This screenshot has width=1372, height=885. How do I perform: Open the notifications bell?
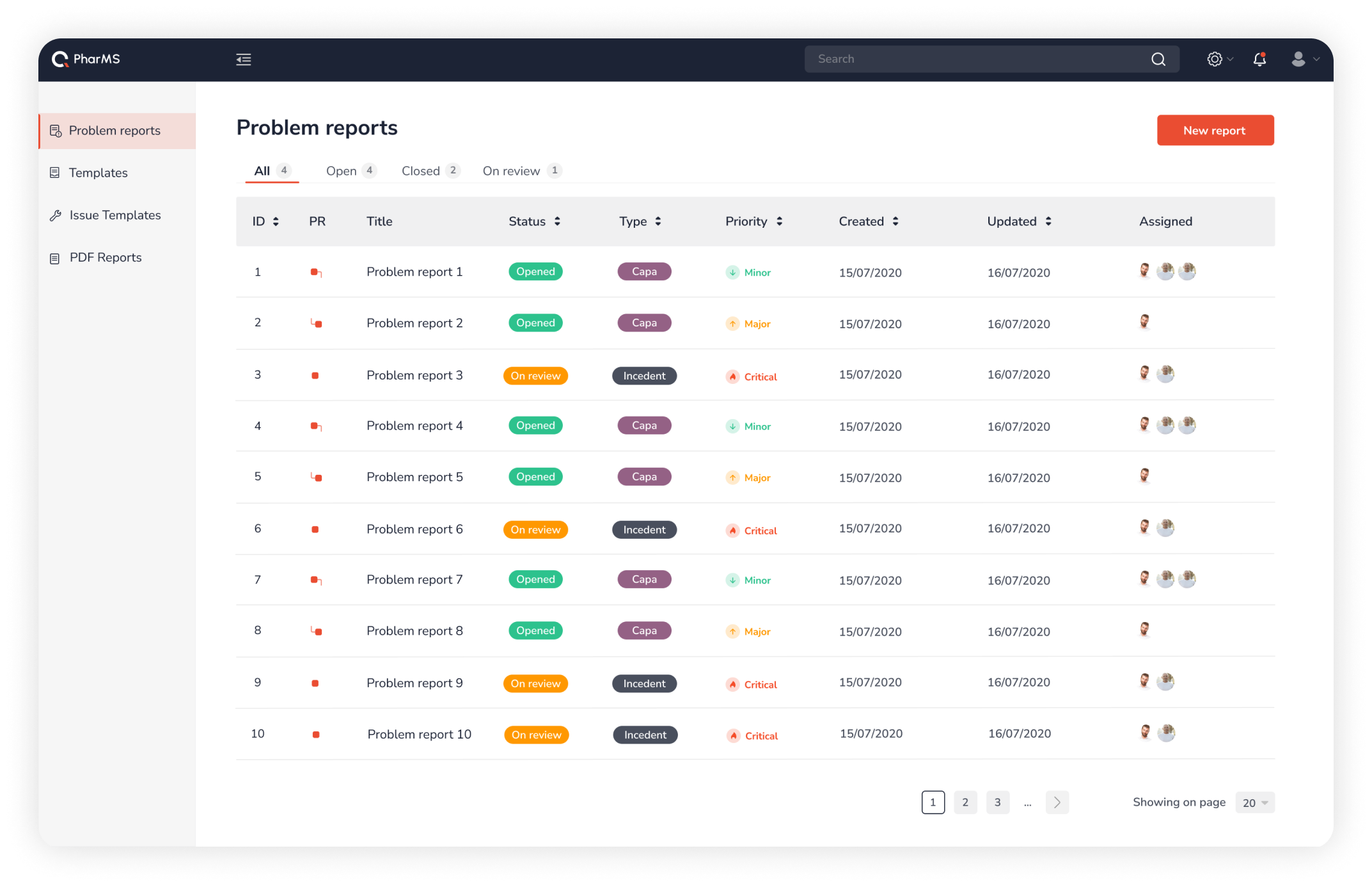(x=1259, y=60)
